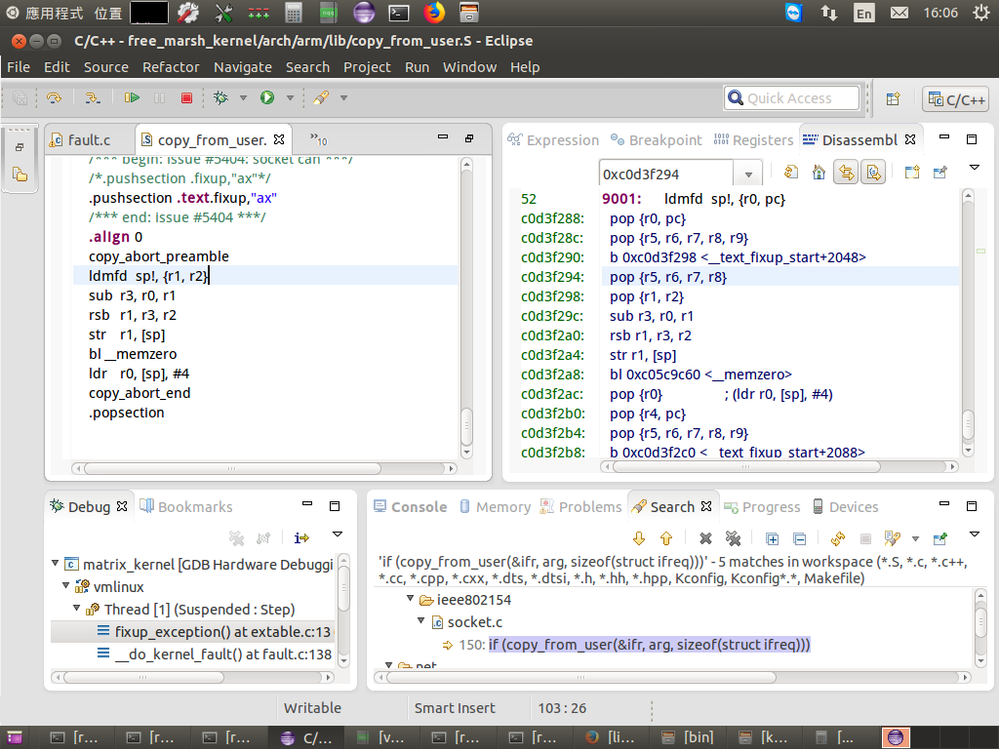Click the Suspend debug button
Image resolution: width=999 pixels, height=749 pixels.
point(159,97)
